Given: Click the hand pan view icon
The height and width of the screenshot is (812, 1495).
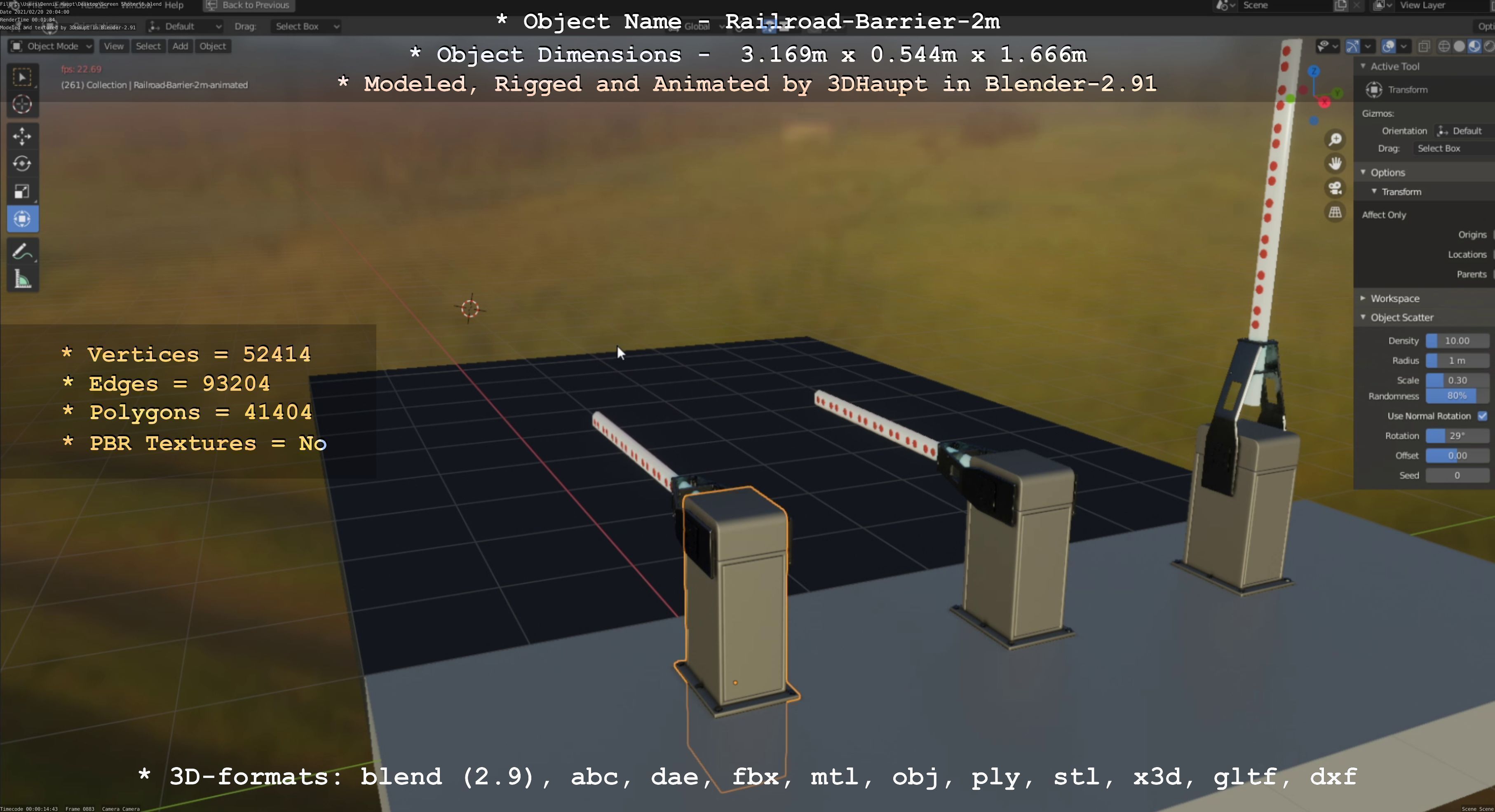Looking at the screenshot, I should point(1335,164).
